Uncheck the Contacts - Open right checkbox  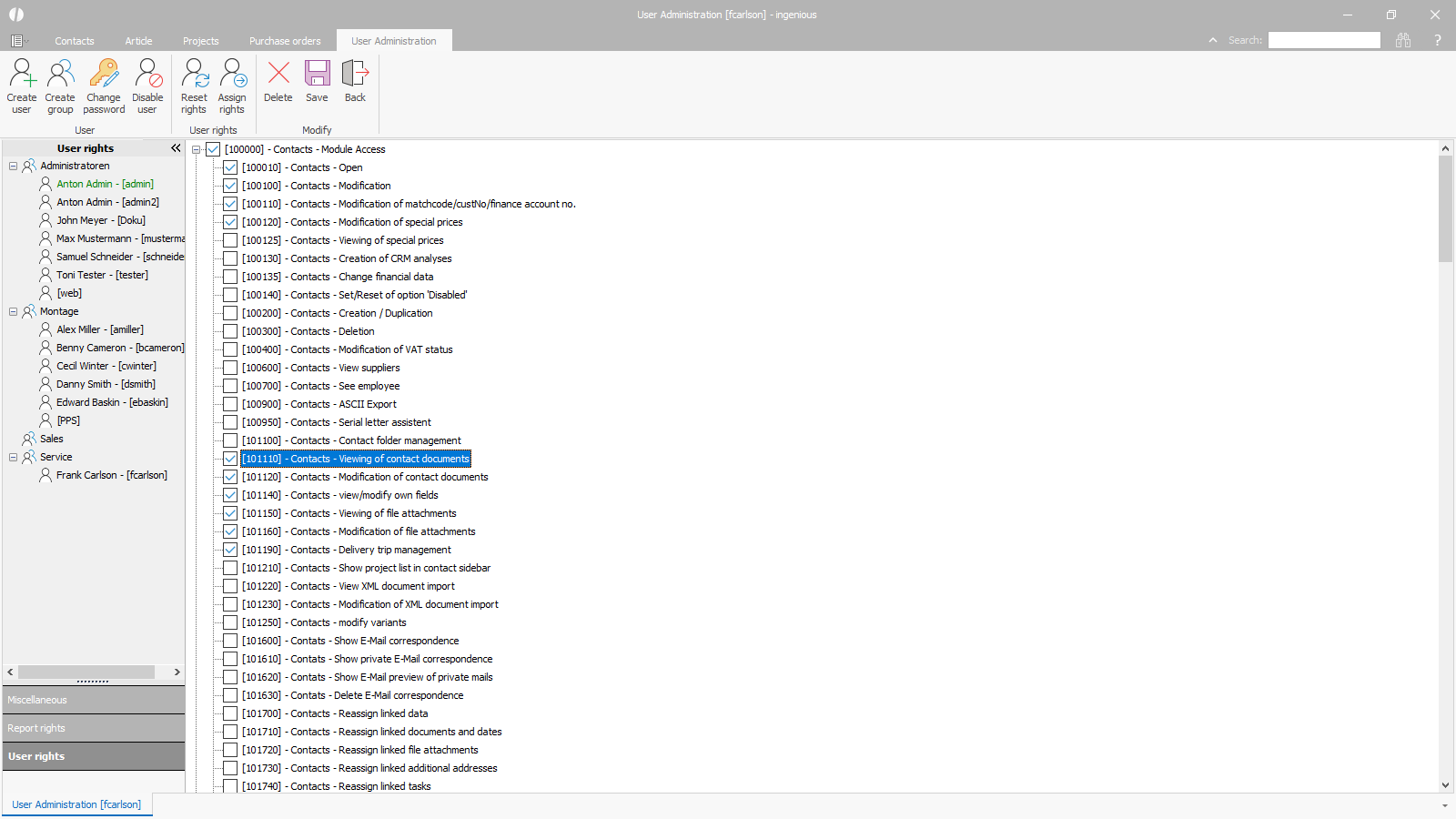click(x=230, y=167)
